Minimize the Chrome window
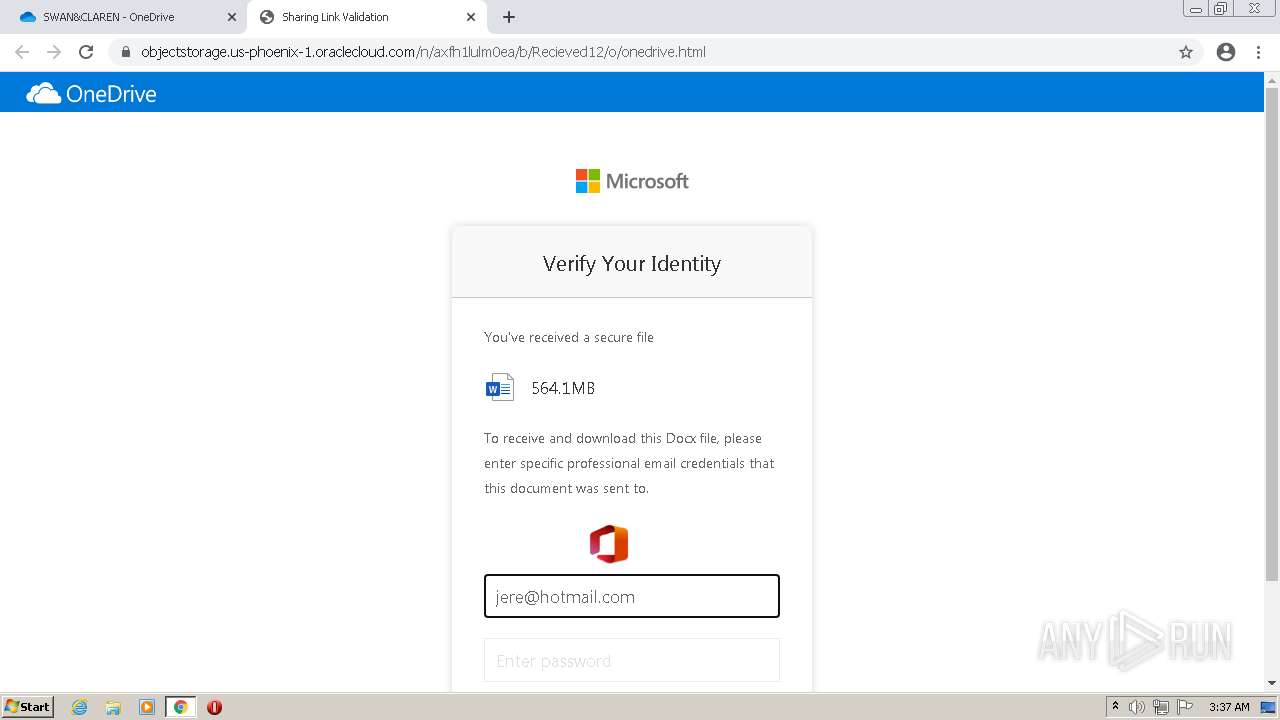The width and height of the screenshot is (1280, 720). click(1195, 9)
